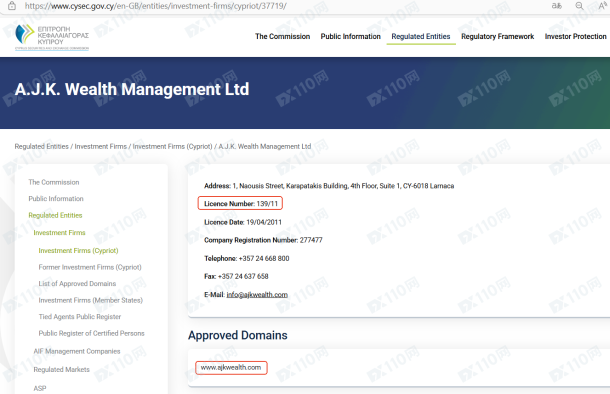Click Company Registration Number 277477 text
610x394 pixels.
point(263,240)
